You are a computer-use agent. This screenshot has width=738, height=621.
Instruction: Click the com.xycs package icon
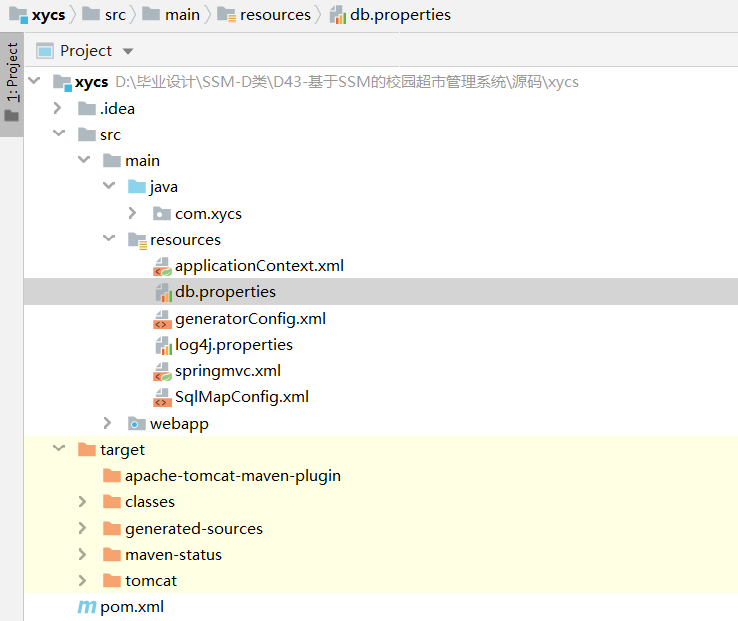[x=161, y=214]
